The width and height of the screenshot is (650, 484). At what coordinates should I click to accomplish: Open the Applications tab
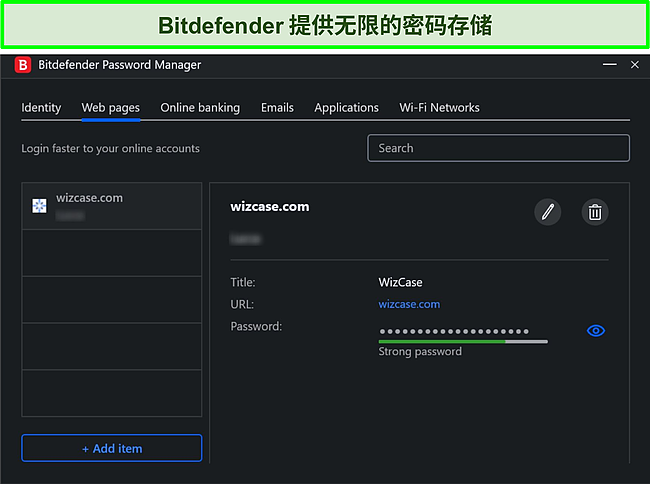tap(347, 108)
